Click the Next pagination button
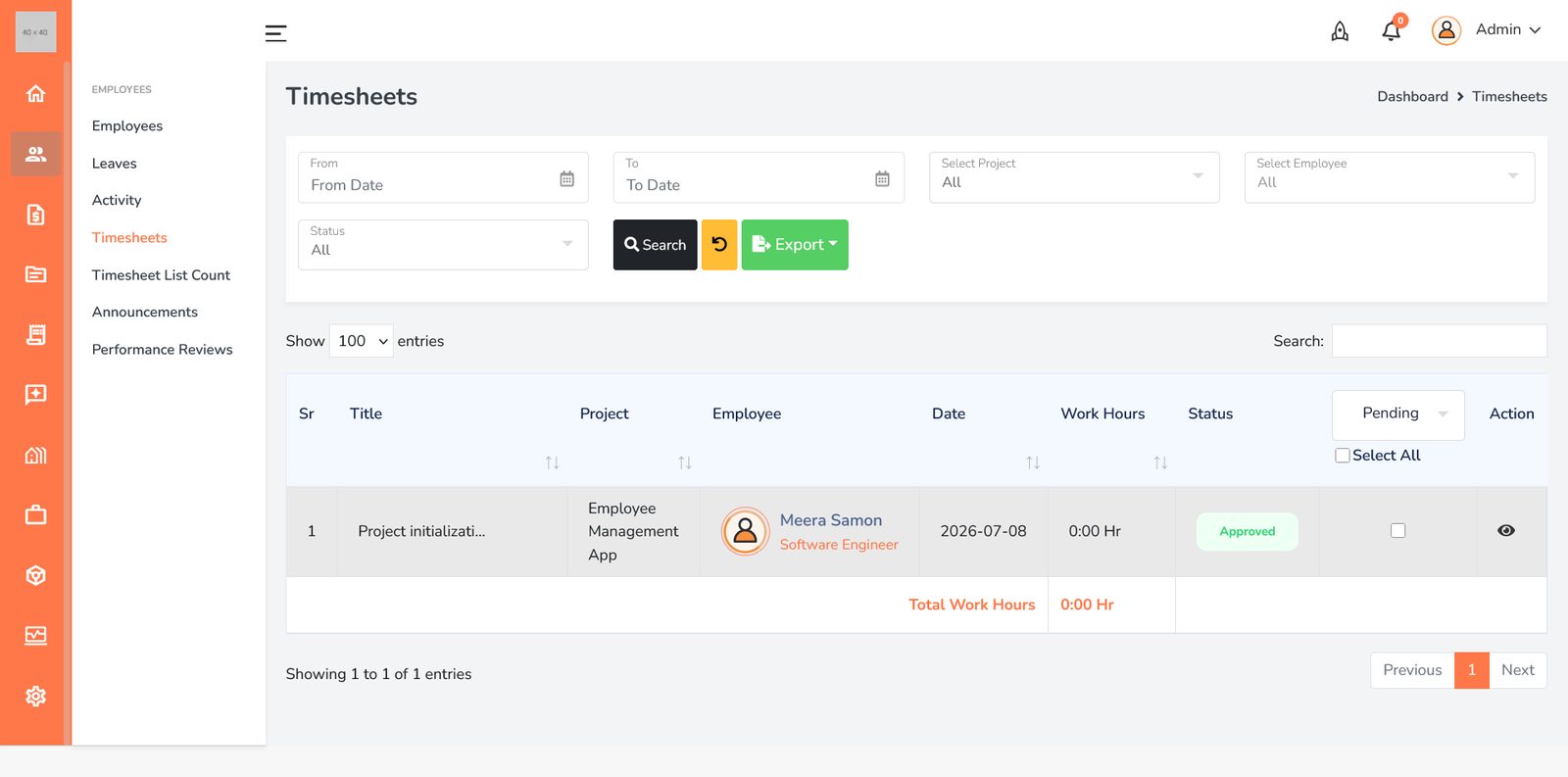 [1518, 670]
